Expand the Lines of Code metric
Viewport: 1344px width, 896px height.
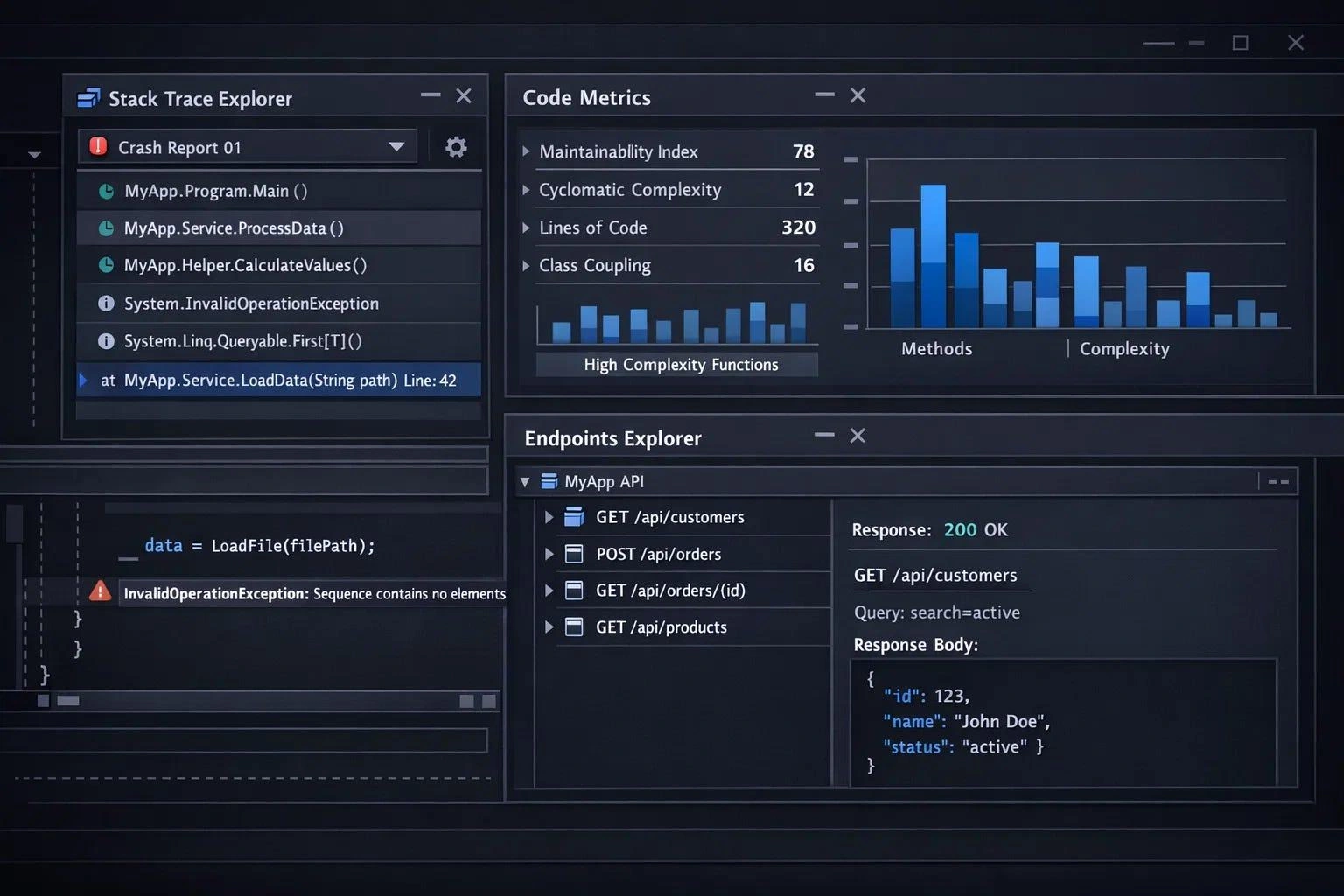click(x=526, y=227)
